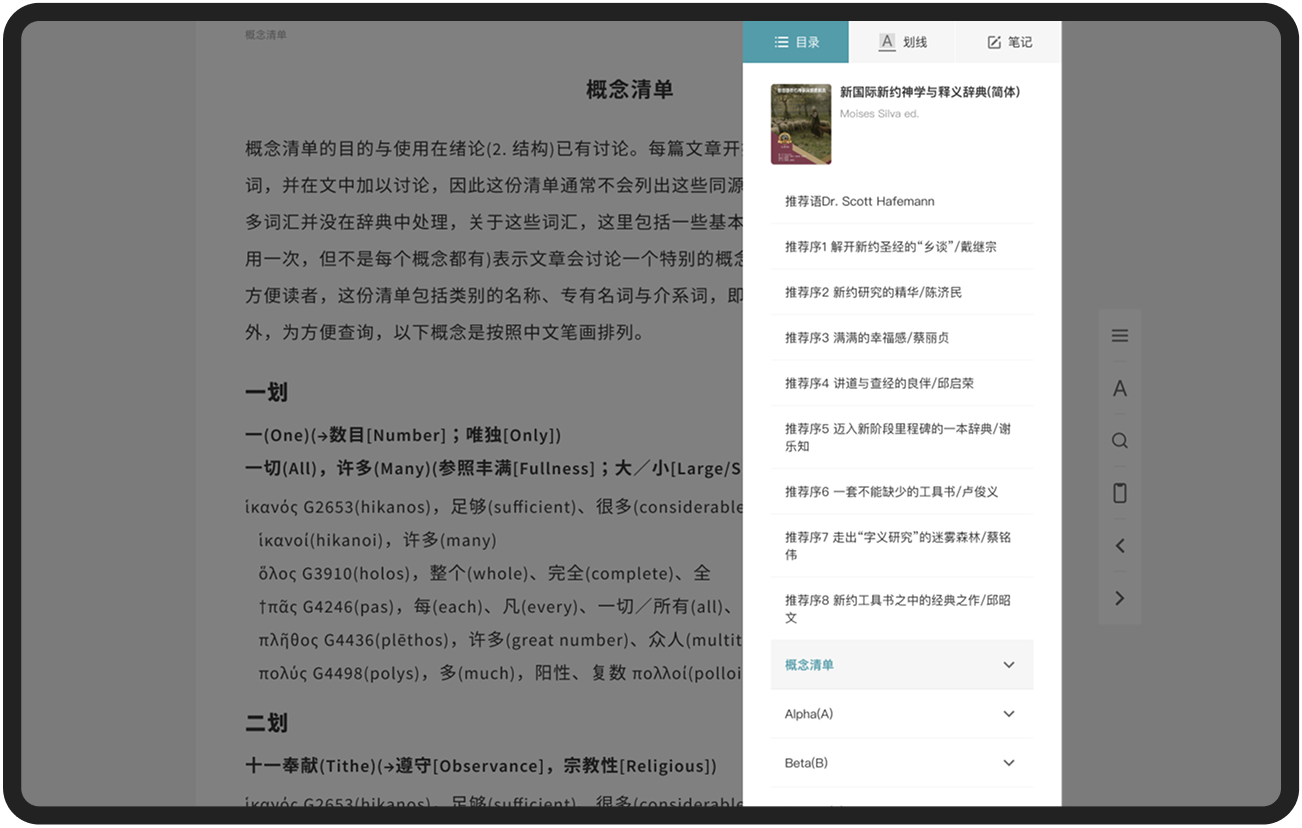The image size is (1302, 828).
Task: Go to next page with right arrow
Action: (x=1119, y=598)
